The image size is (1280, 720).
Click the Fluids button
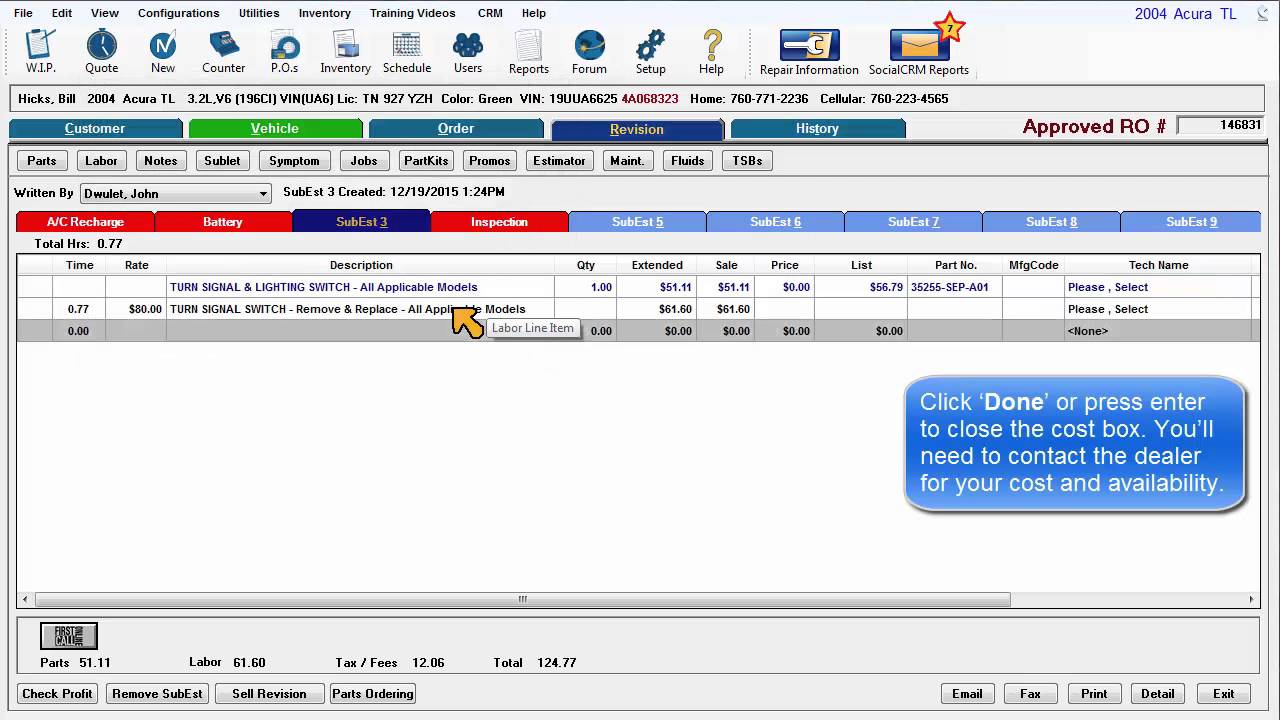coord(688,161)
